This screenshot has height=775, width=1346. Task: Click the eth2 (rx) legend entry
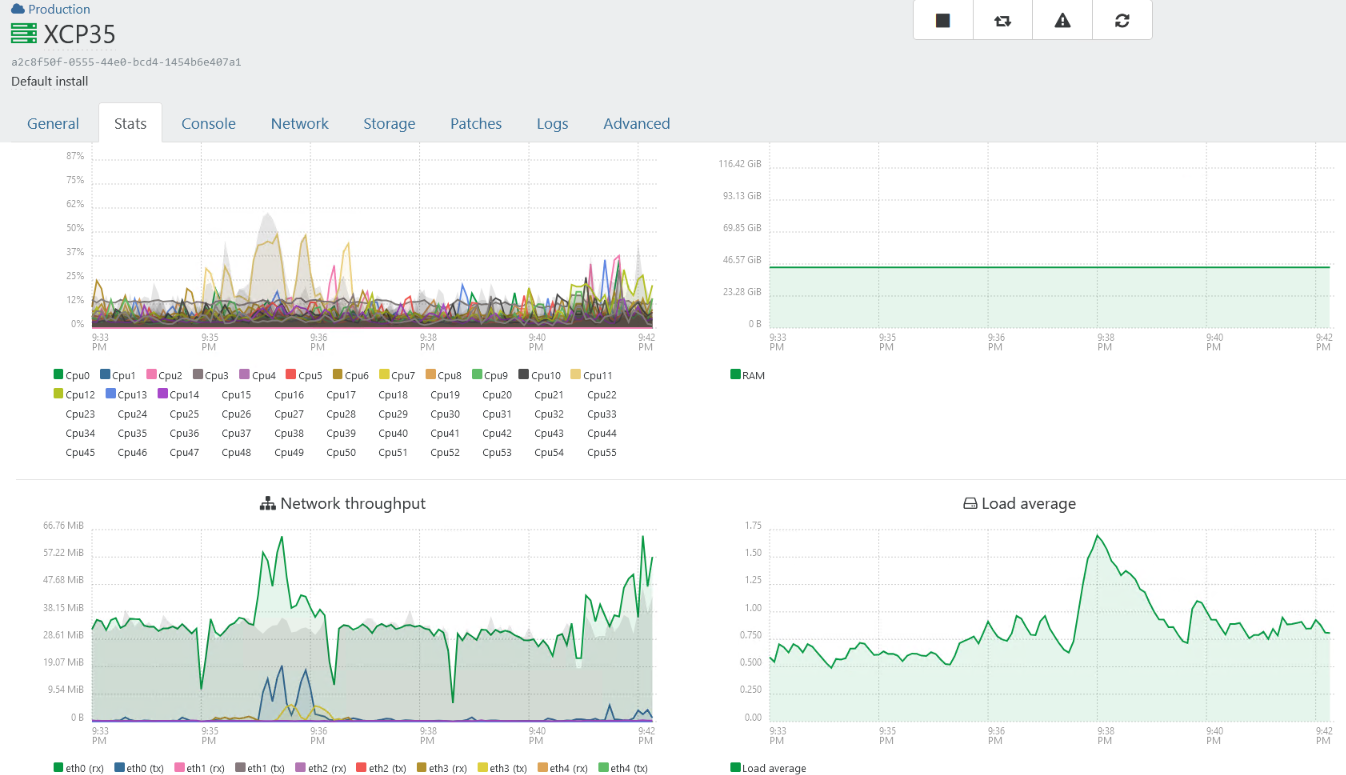pos(320,768)
